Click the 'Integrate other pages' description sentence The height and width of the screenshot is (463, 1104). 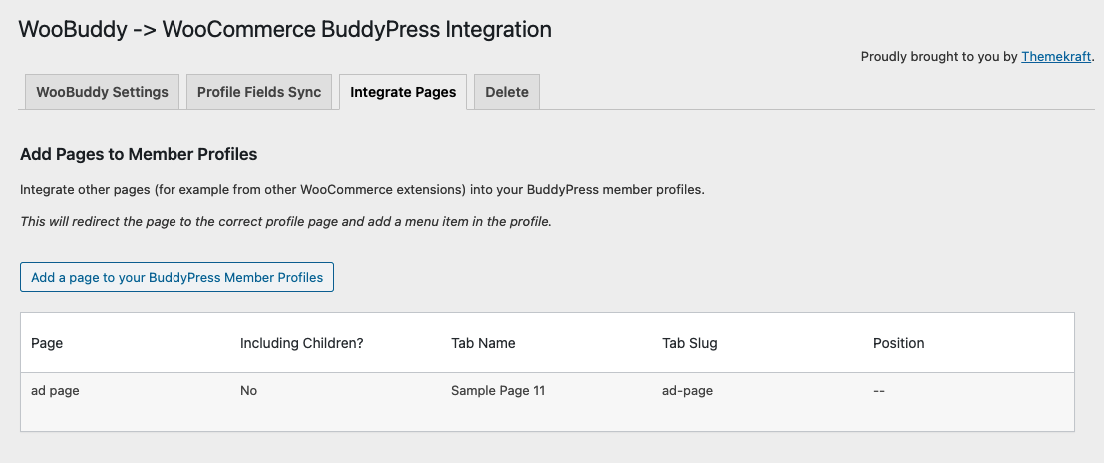click(x=362, y=190)
